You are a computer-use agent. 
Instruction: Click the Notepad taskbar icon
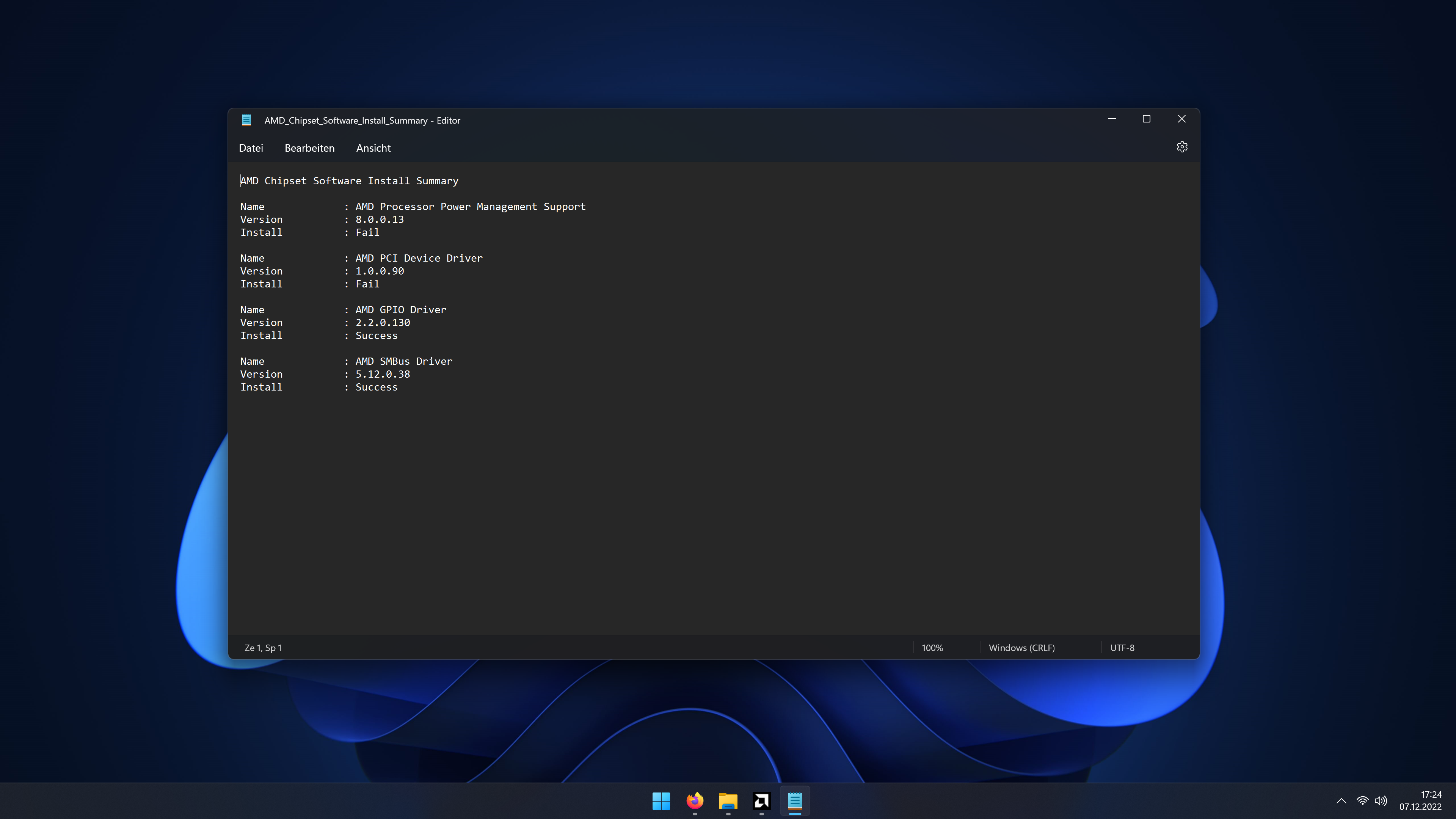[795, 801]
